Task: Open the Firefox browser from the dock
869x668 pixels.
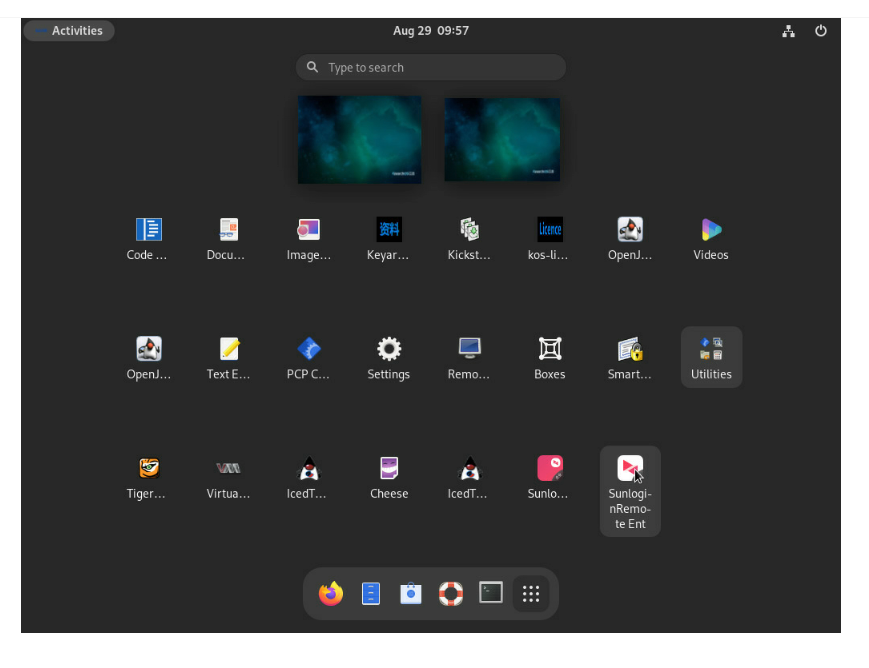Action: [331, 594]
